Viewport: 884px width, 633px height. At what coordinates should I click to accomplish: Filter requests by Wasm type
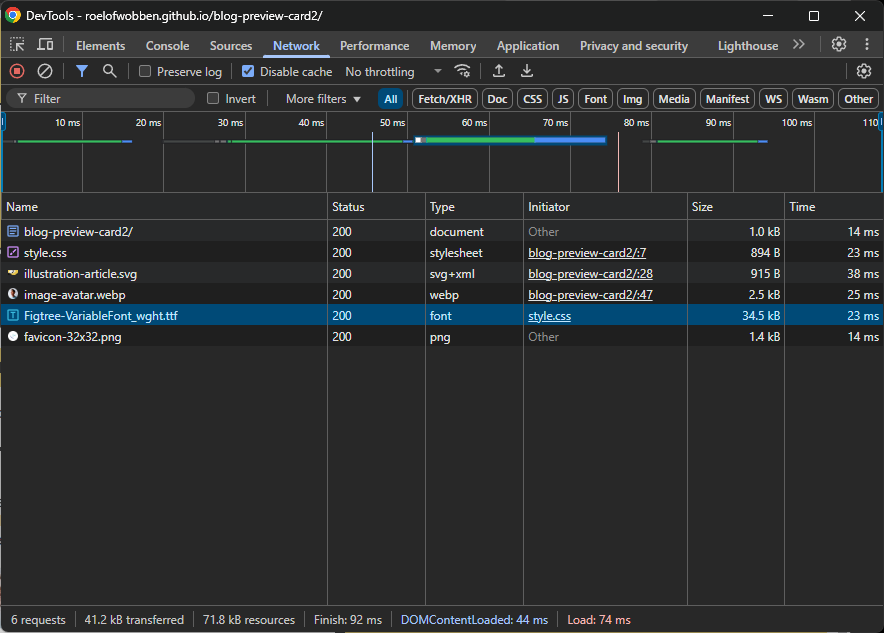pos(813,99)
